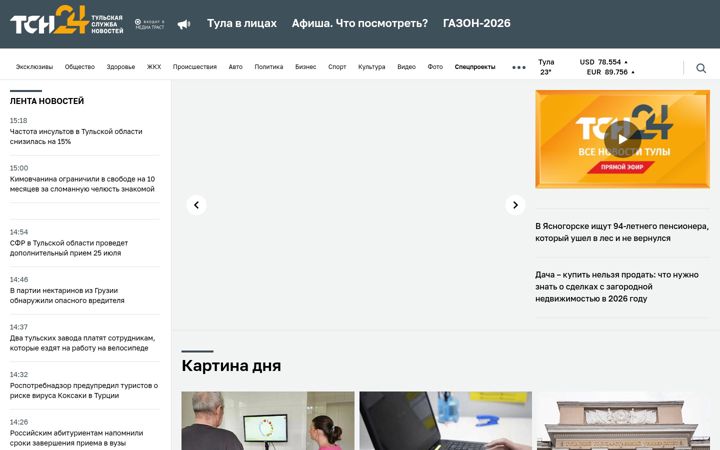Select Фото category

pyautogui.click(x=435, y=67)
